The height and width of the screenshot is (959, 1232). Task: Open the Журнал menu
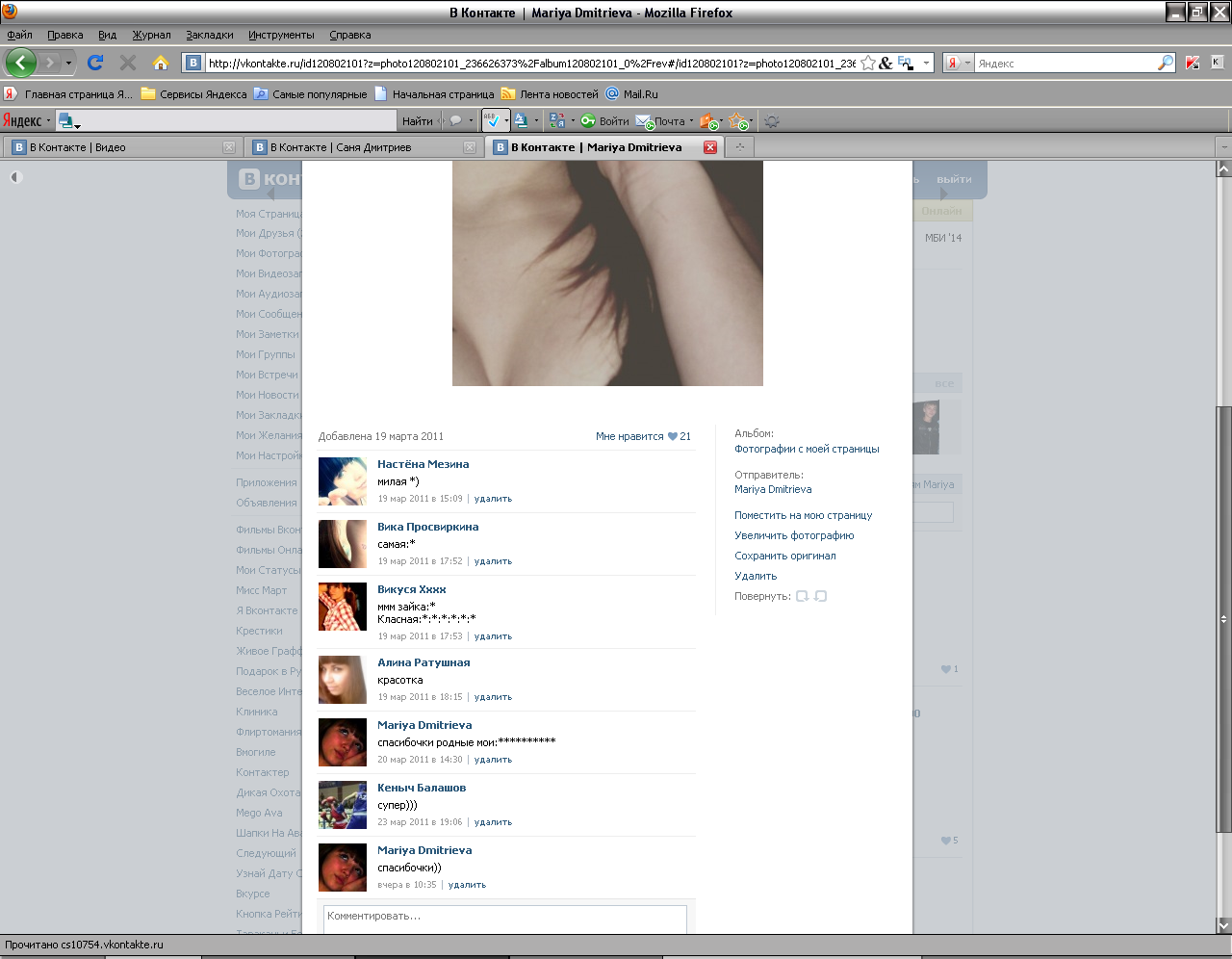pos(151,35)
